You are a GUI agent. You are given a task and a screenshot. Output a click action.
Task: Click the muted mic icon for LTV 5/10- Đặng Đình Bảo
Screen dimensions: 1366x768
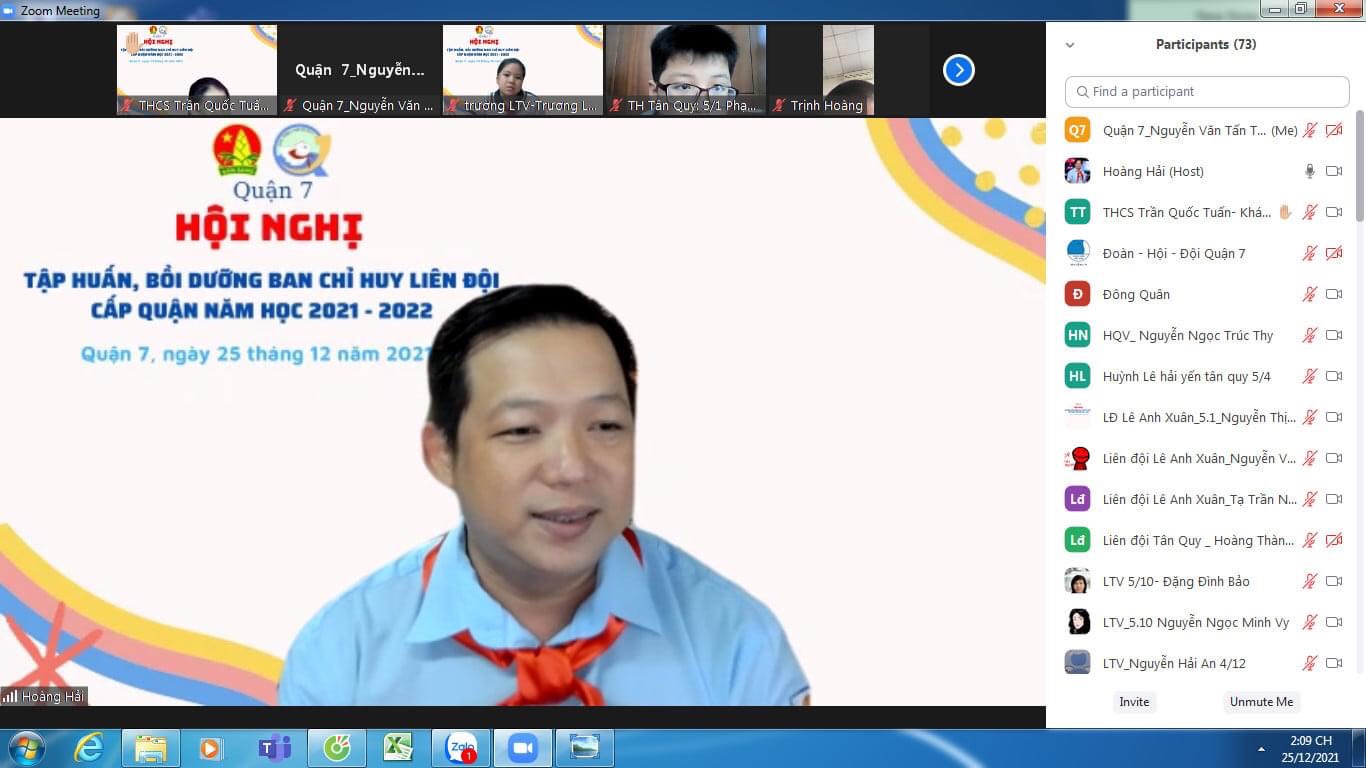coord(1310,581)
